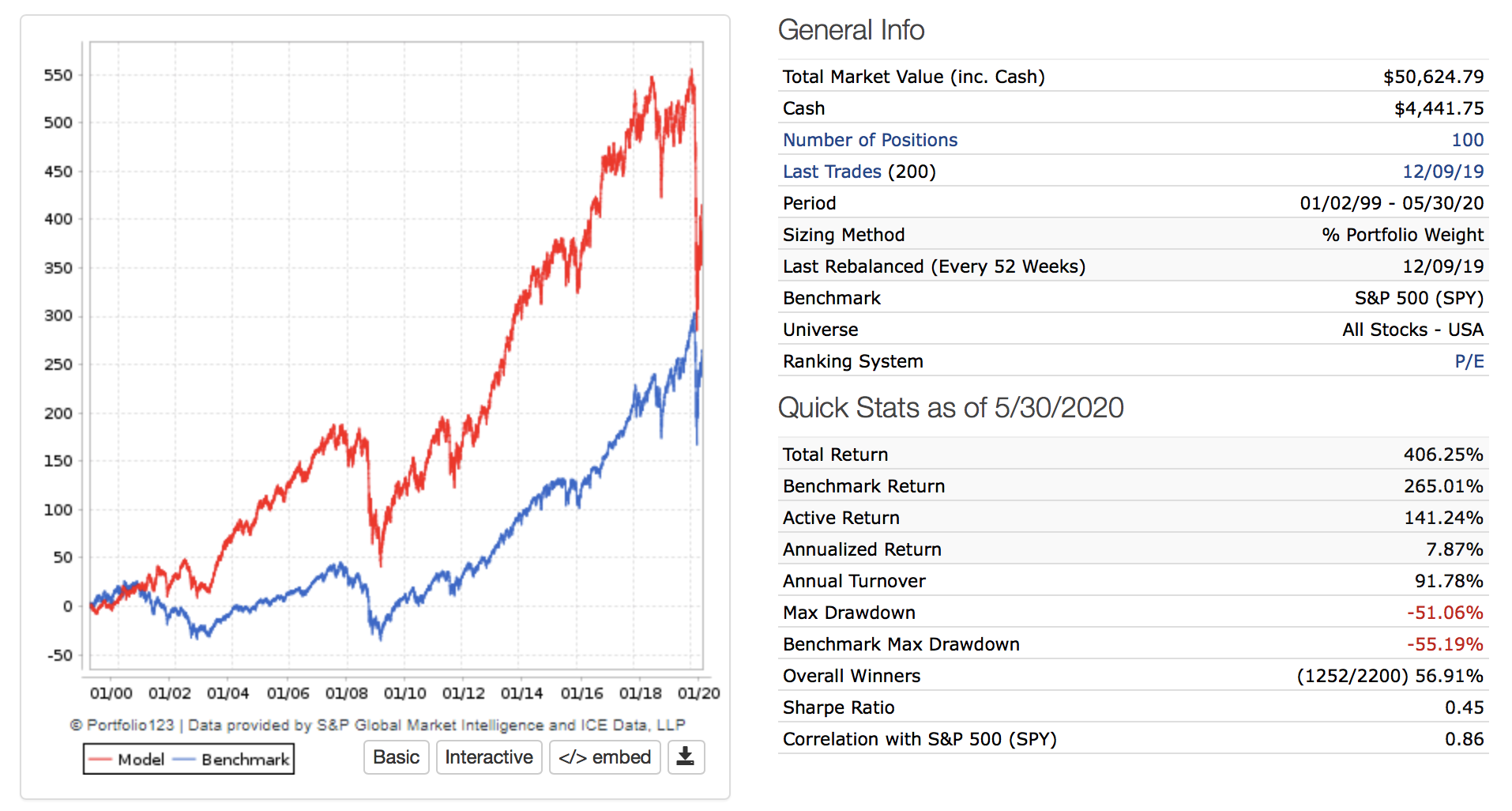Toggle the Model series legend label

coord(141,760)
